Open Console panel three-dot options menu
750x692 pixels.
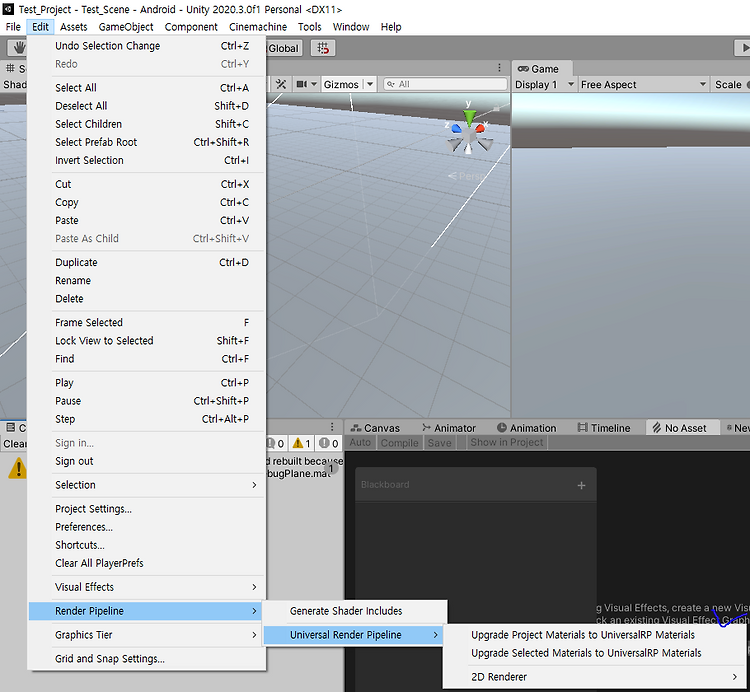[332, 427]
